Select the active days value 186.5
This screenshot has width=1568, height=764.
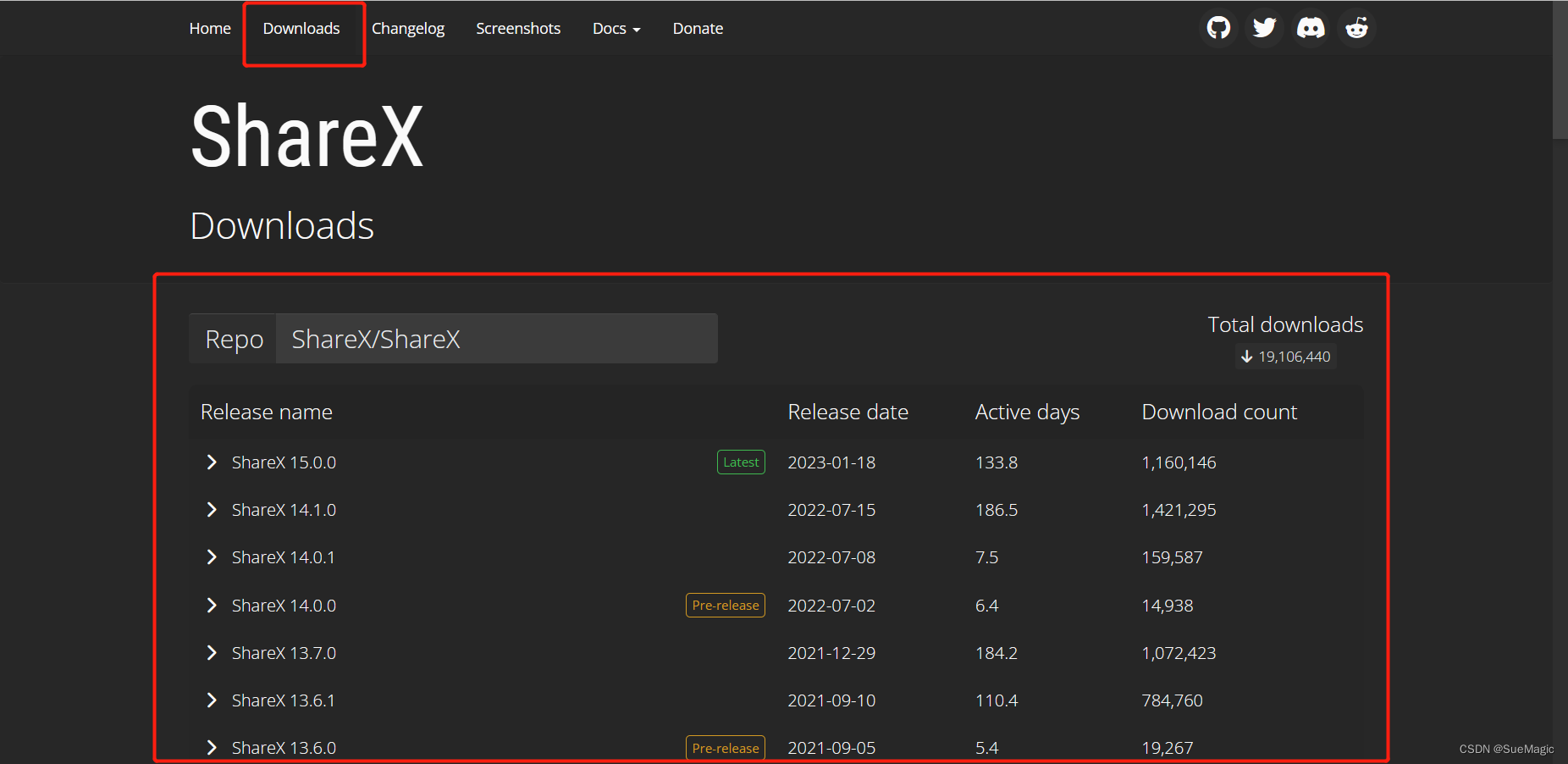coord(997,510)
